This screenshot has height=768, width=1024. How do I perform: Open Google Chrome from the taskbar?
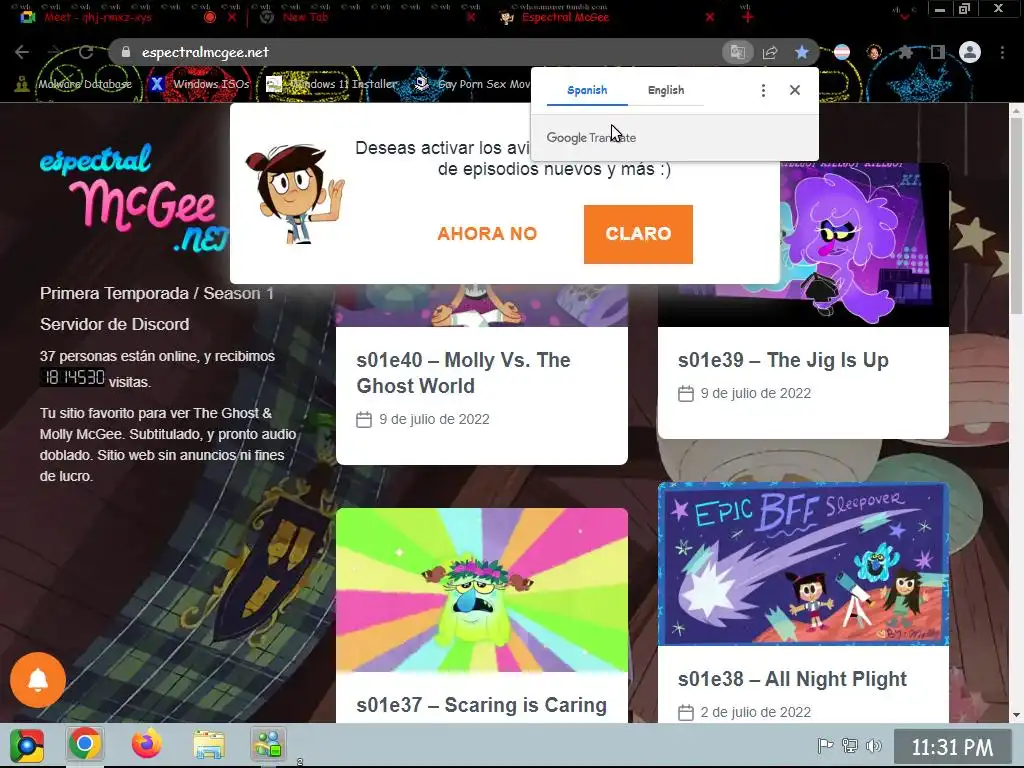coord(85,744)
